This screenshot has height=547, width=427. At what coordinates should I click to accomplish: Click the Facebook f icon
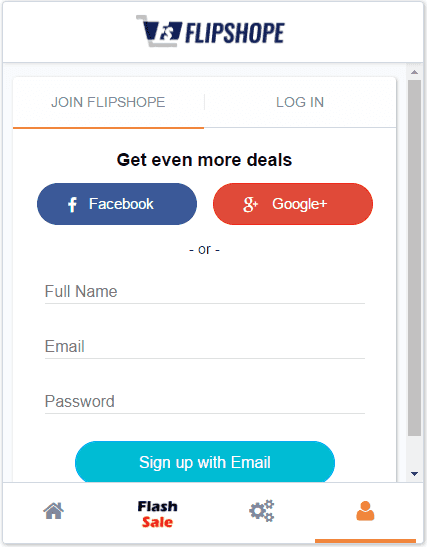click(72, 204)
